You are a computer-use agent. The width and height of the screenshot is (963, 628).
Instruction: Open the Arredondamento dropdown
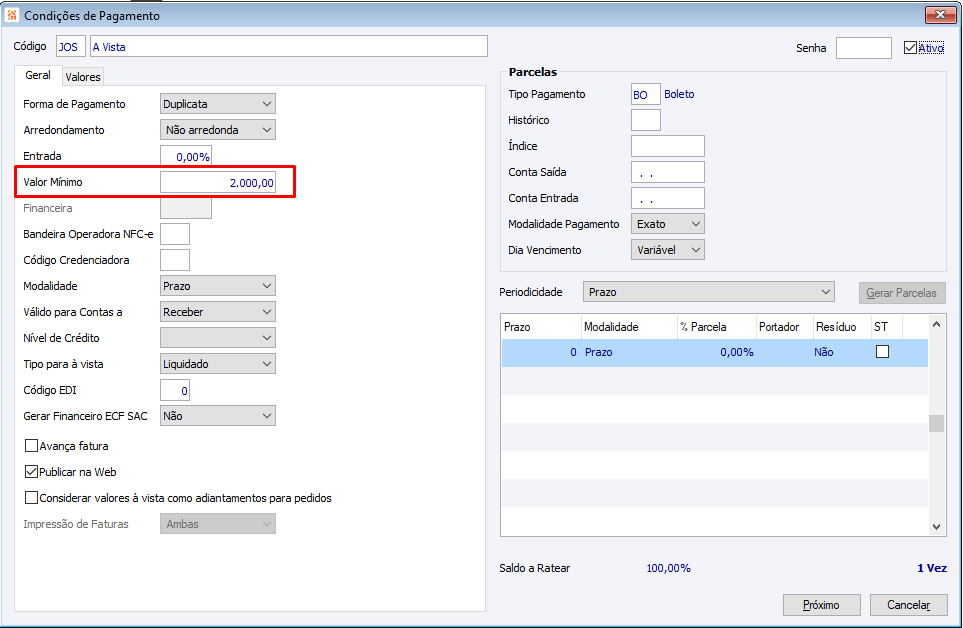tap(217, 130)
